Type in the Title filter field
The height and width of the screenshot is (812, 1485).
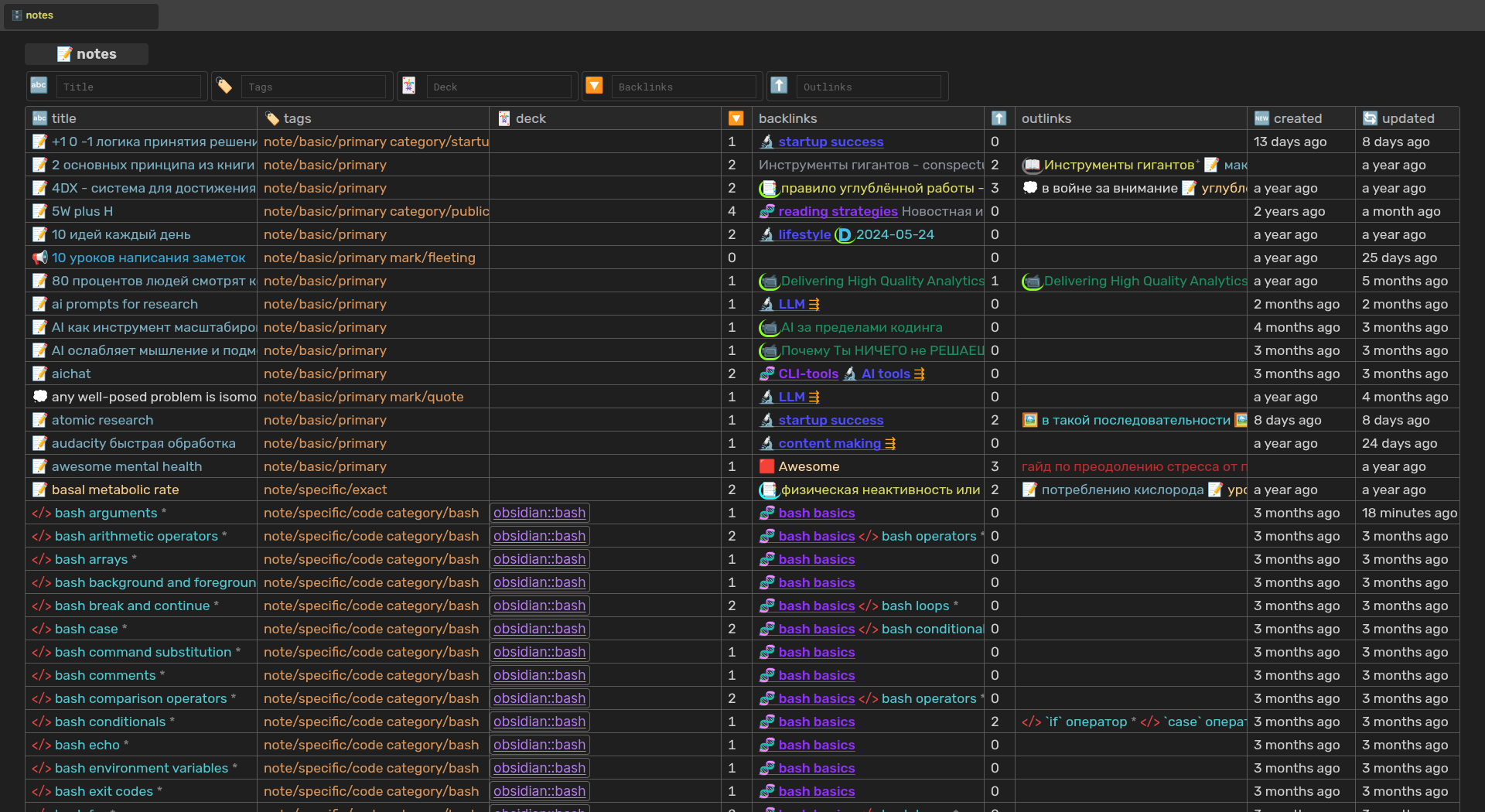tap(128, 87)
